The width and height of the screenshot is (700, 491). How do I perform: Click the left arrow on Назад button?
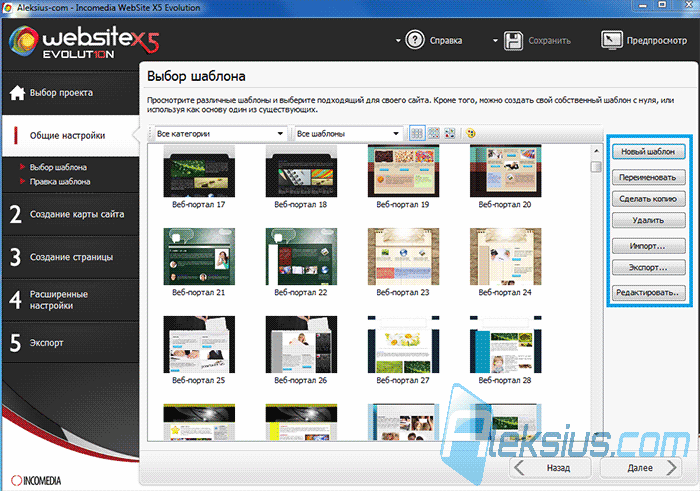coord(520,468)
